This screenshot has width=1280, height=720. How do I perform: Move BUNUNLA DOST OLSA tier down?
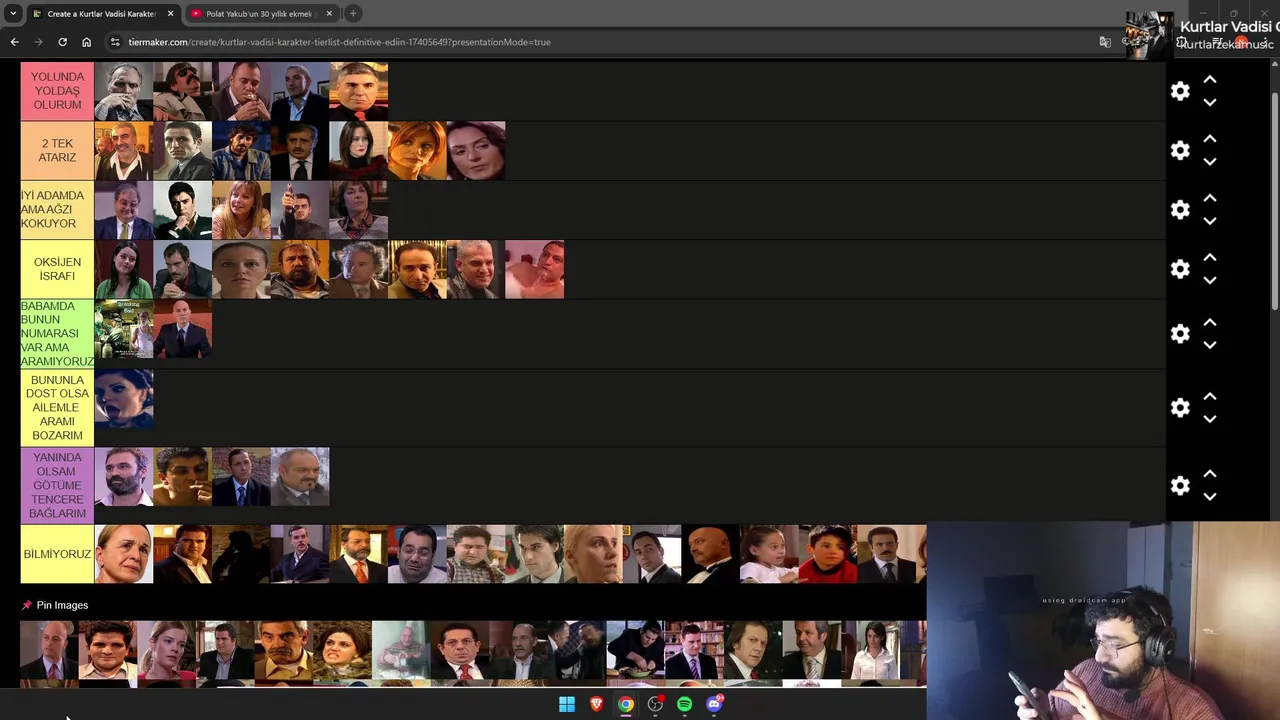tap(1209, 420)
